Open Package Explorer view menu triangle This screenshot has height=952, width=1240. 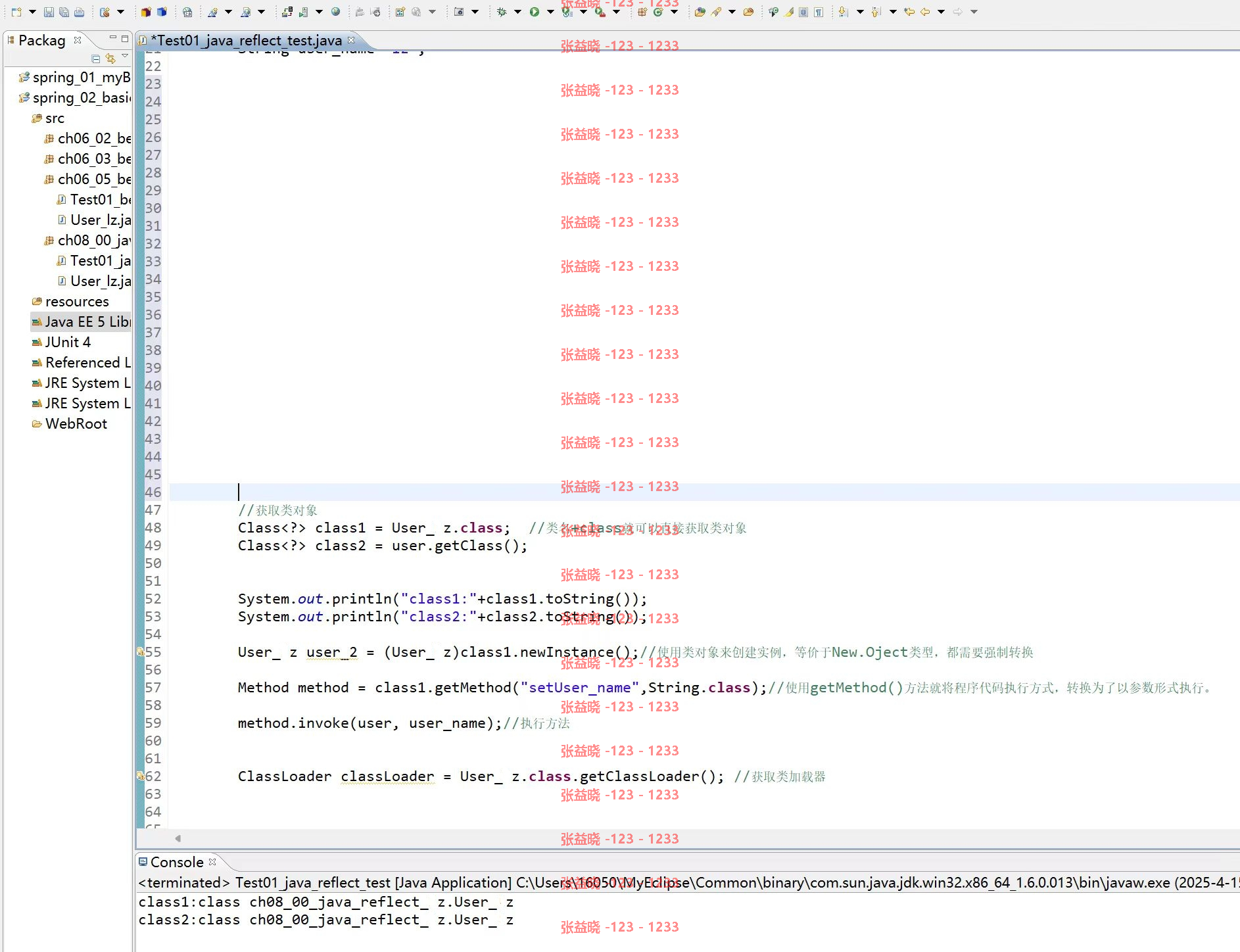pos(125,57)
